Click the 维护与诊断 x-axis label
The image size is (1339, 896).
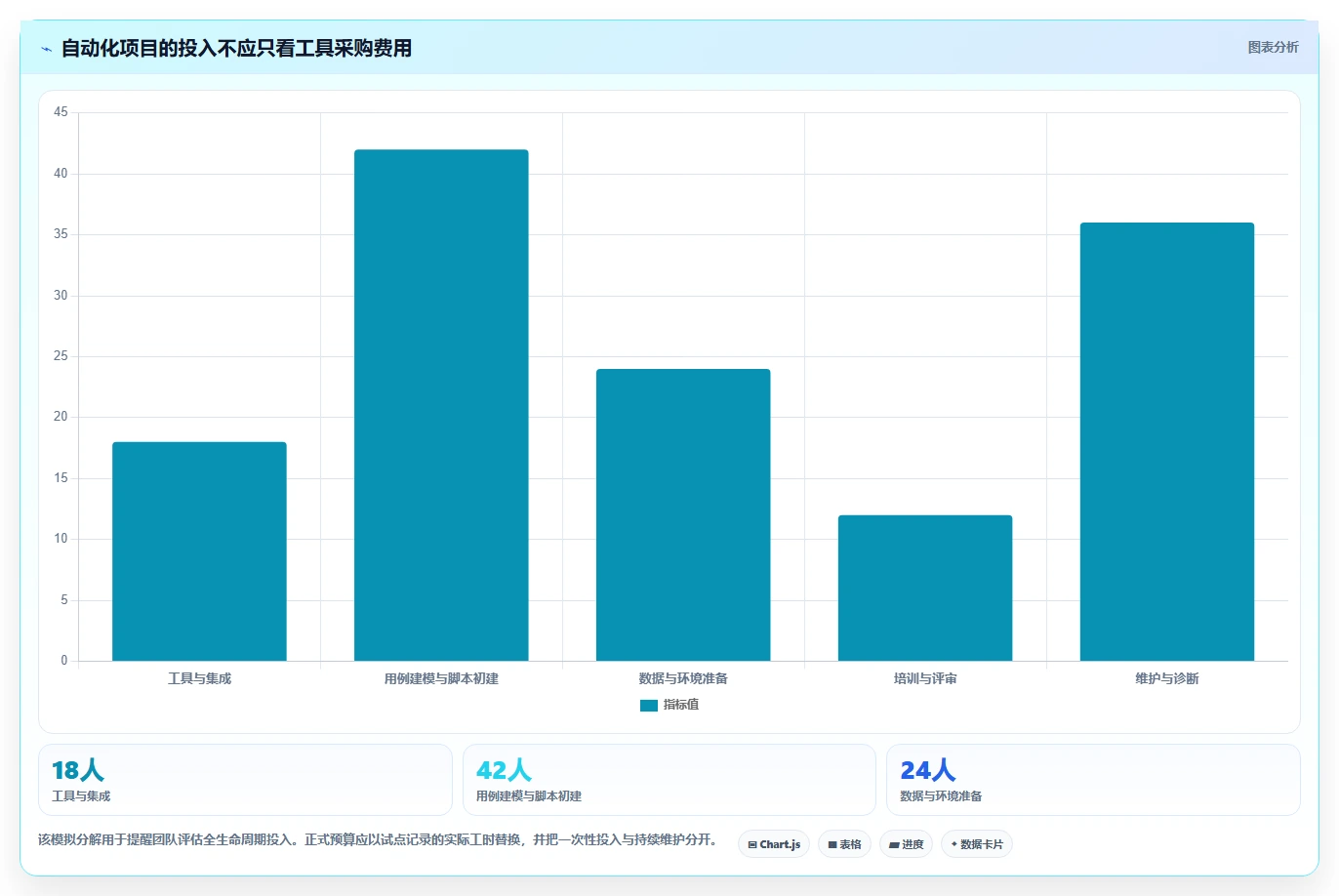coord(1167,678)
